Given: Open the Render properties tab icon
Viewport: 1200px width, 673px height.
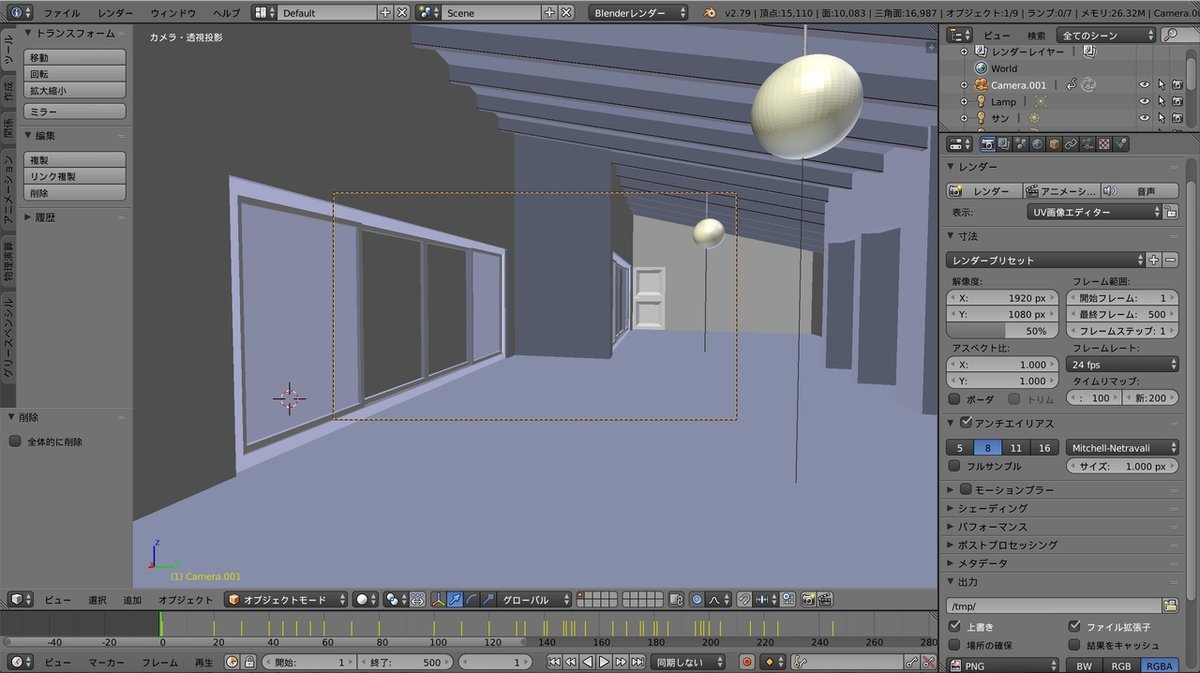Looking at the screenshot, I should click(x=988, y=144).
